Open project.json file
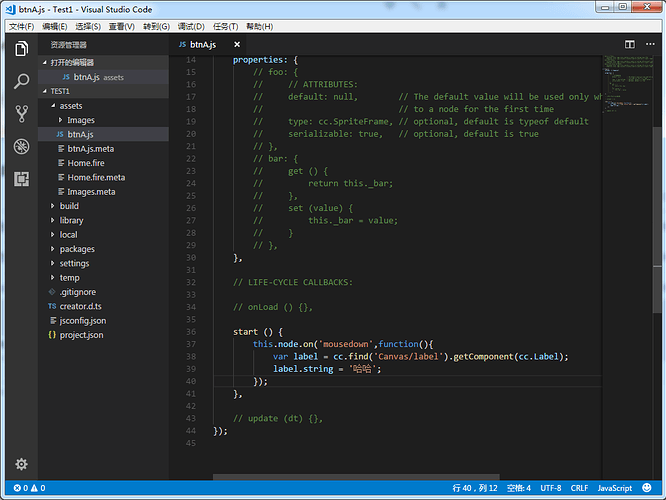 pyautogui.click(x=103, y=335)
